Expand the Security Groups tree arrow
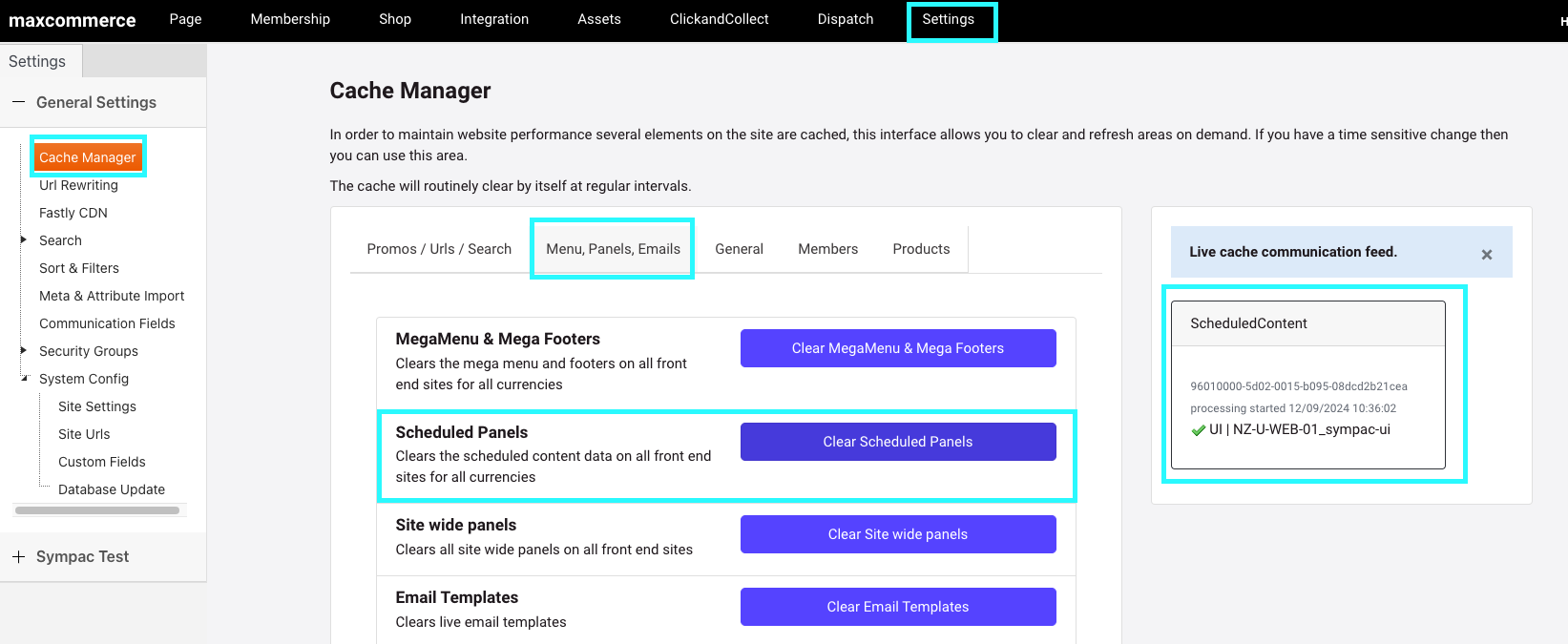Viewport: 1568px width, 644px height. 24,350
